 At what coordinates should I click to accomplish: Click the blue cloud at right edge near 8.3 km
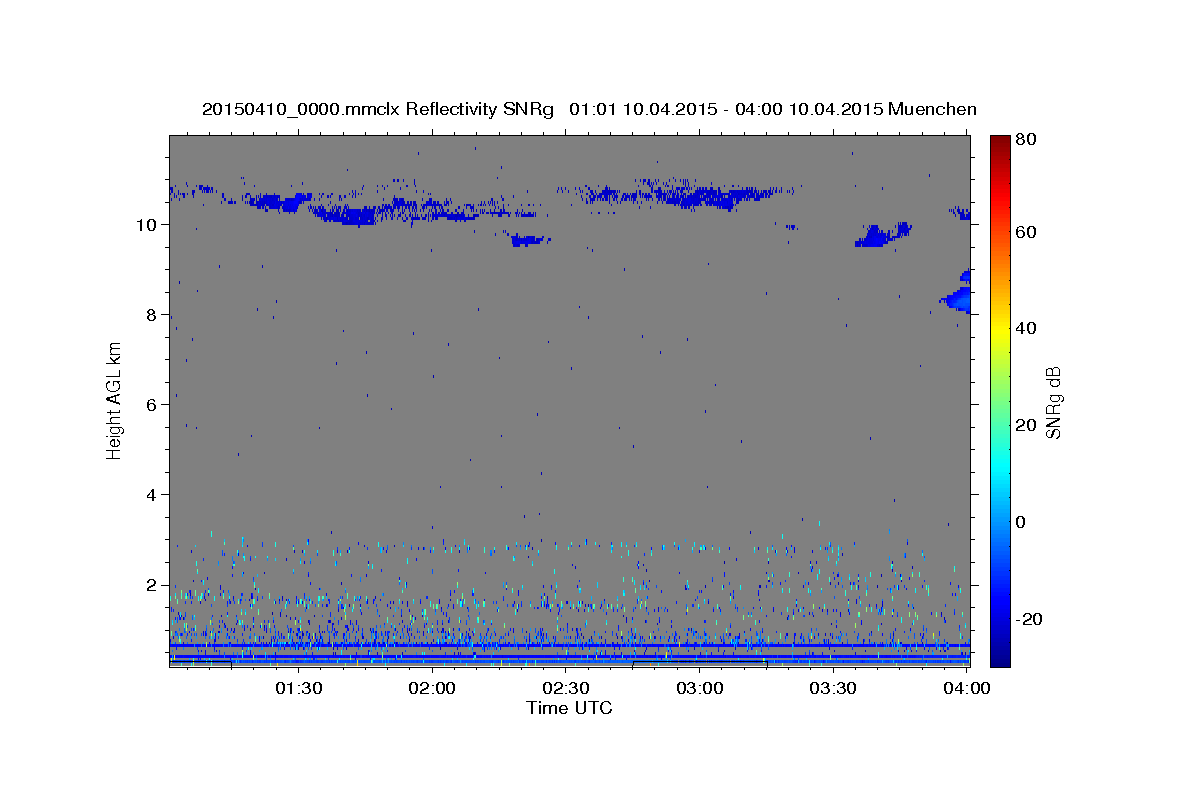click(957, 299)
